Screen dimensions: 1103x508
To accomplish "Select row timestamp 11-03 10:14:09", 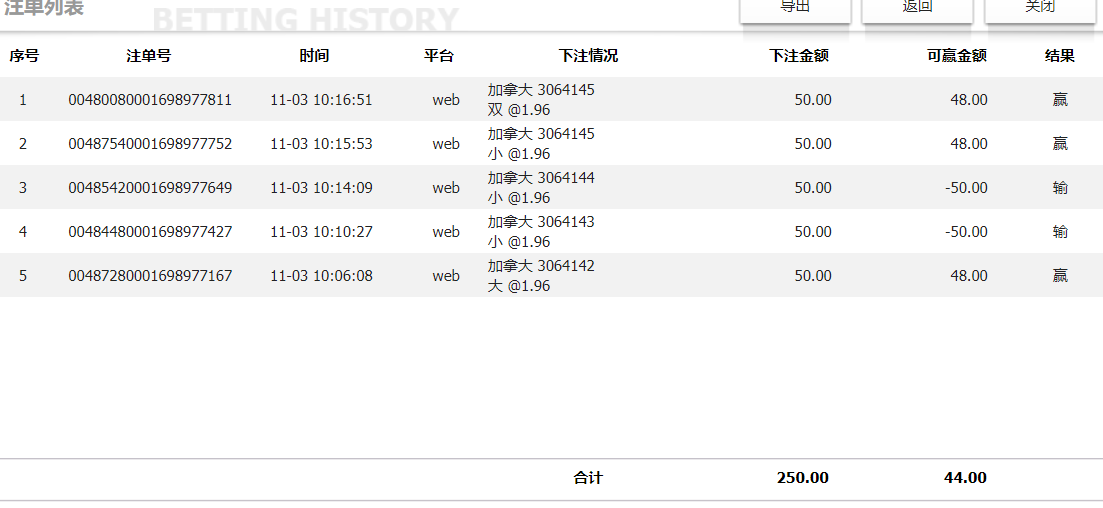I will click(x=321, y=188).
